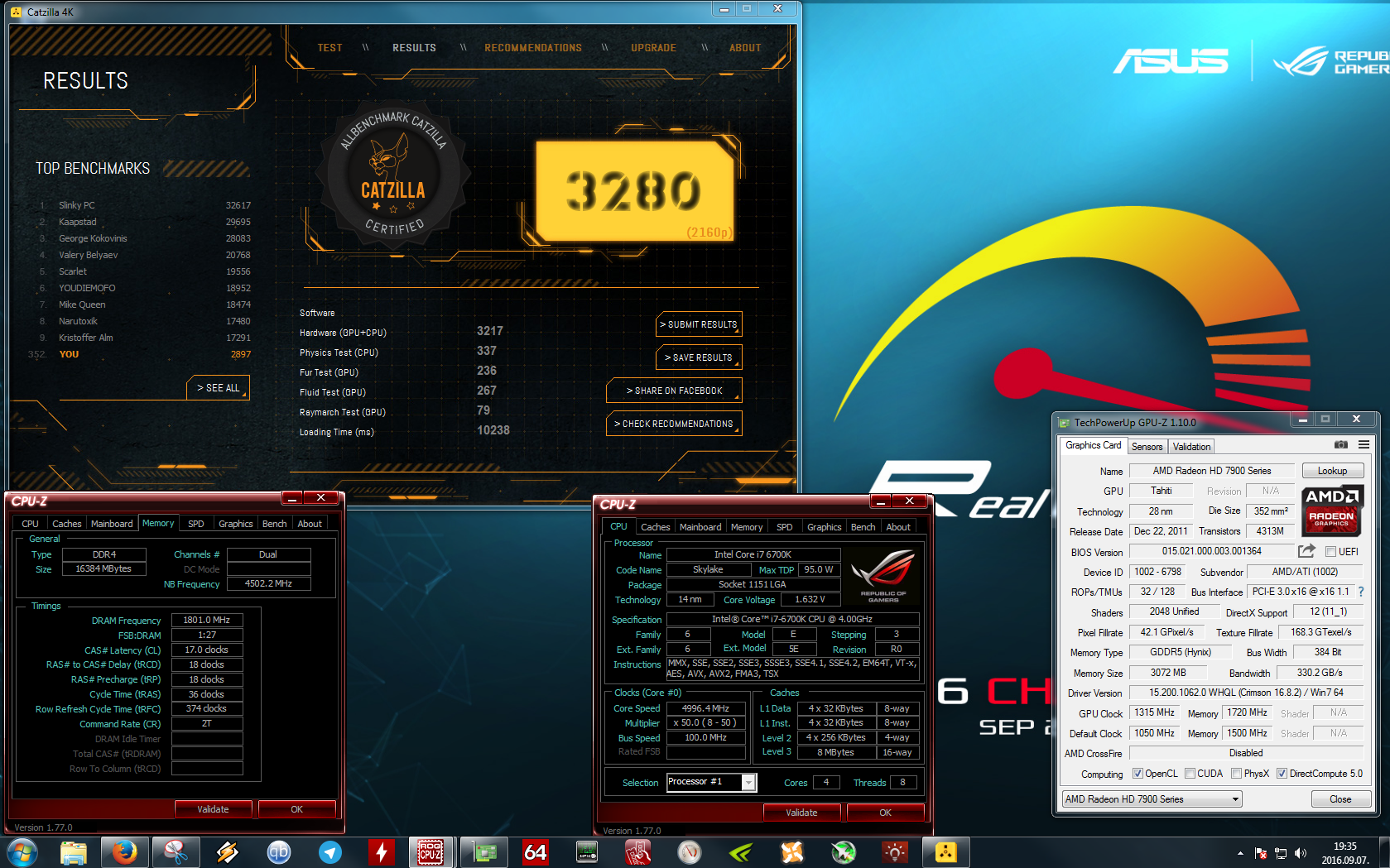The height and width of the screenshot is (868, 1390).
Task: Toggle OpenCL checkbox in GPU-Z
Action: [x=1137, y=774]
